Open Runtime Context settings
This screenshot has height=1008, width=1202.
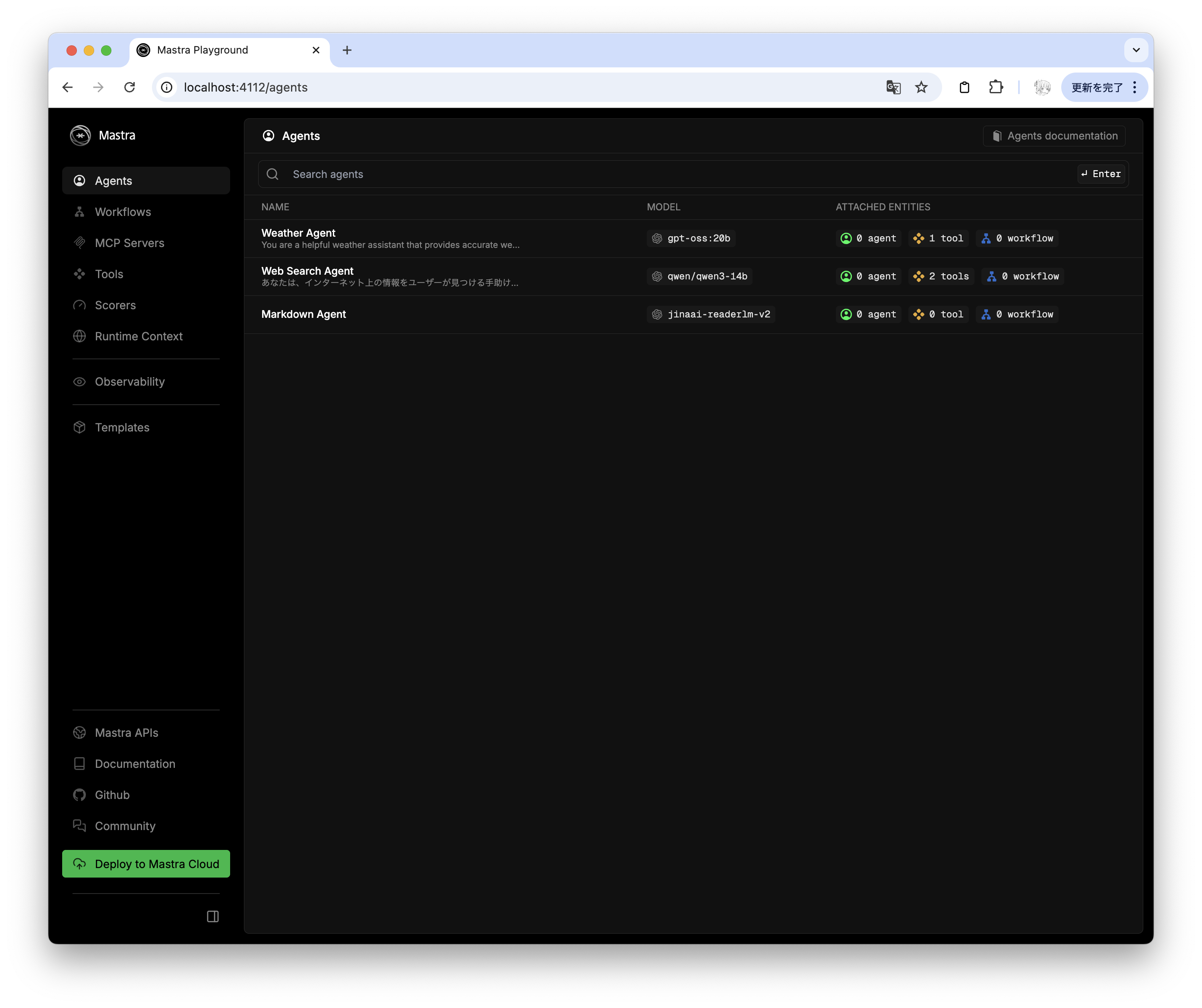click(139, 336)
